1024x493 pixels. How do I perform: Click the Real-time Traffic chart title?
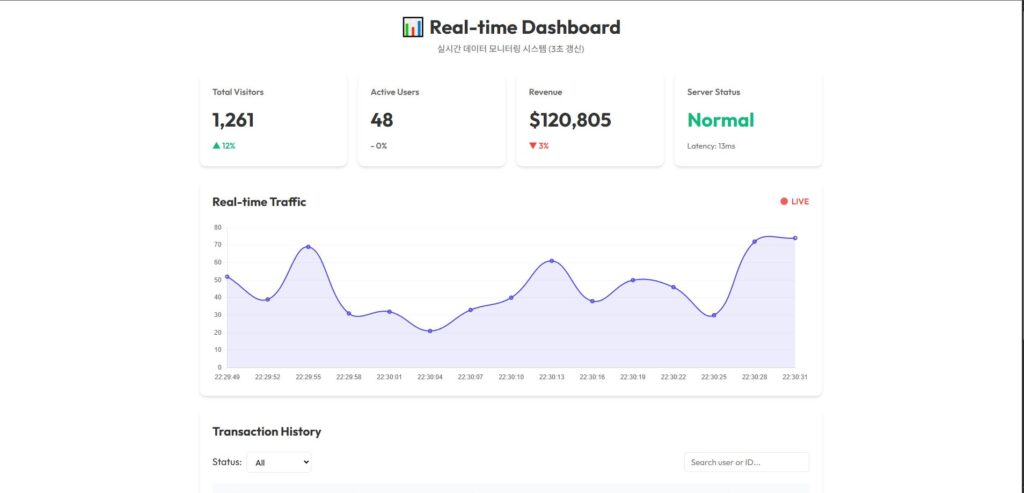(x=259, y=202)
